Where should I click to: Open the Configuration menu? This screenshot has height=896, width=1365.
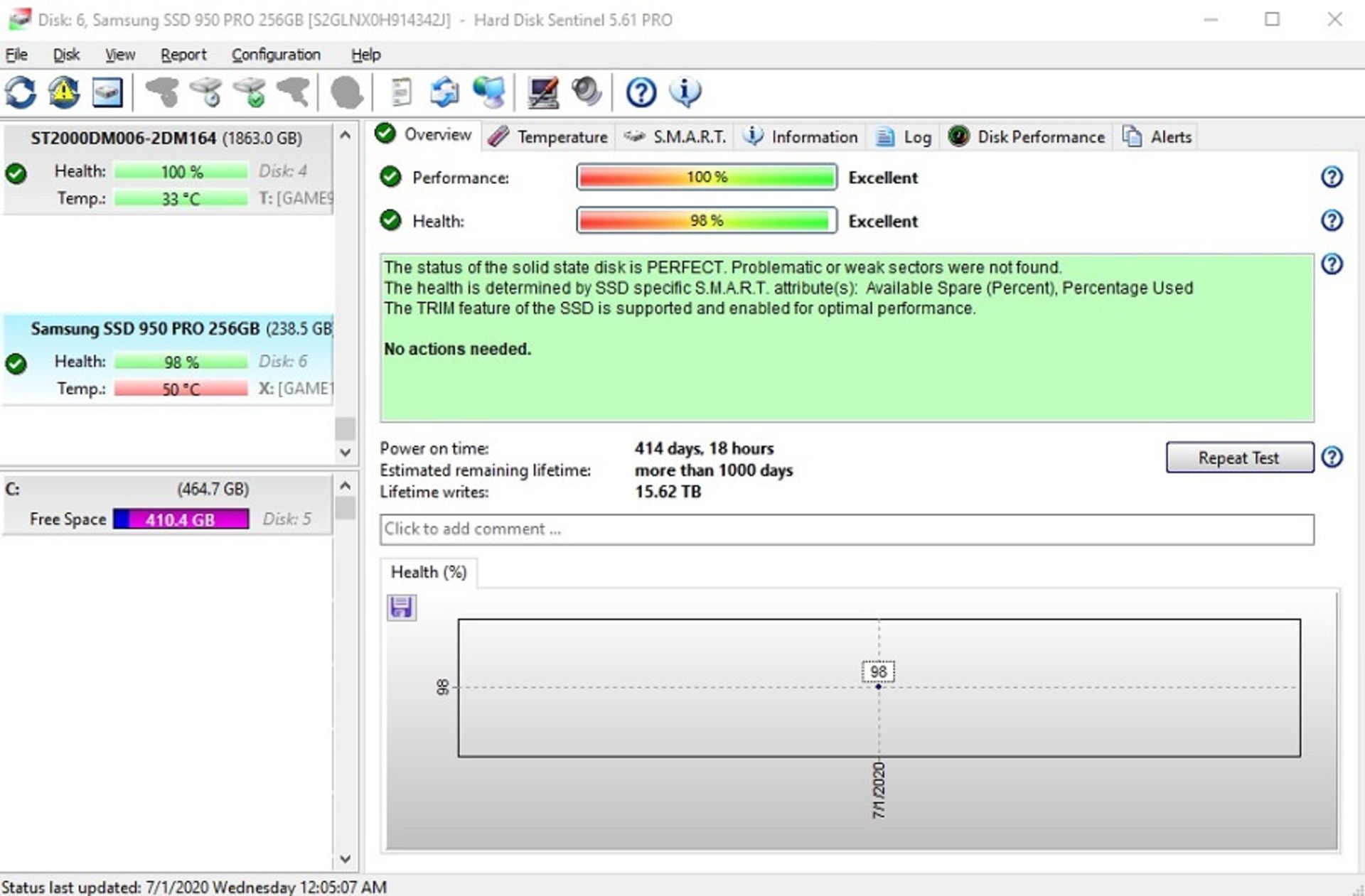point(276,55)
